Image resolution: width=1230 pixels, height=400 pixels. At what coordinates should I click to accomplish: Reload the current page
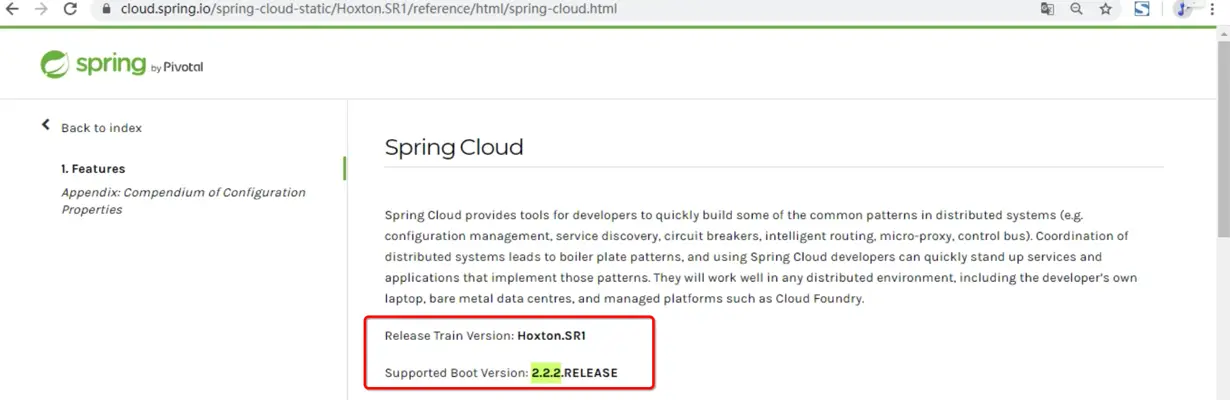70,9
